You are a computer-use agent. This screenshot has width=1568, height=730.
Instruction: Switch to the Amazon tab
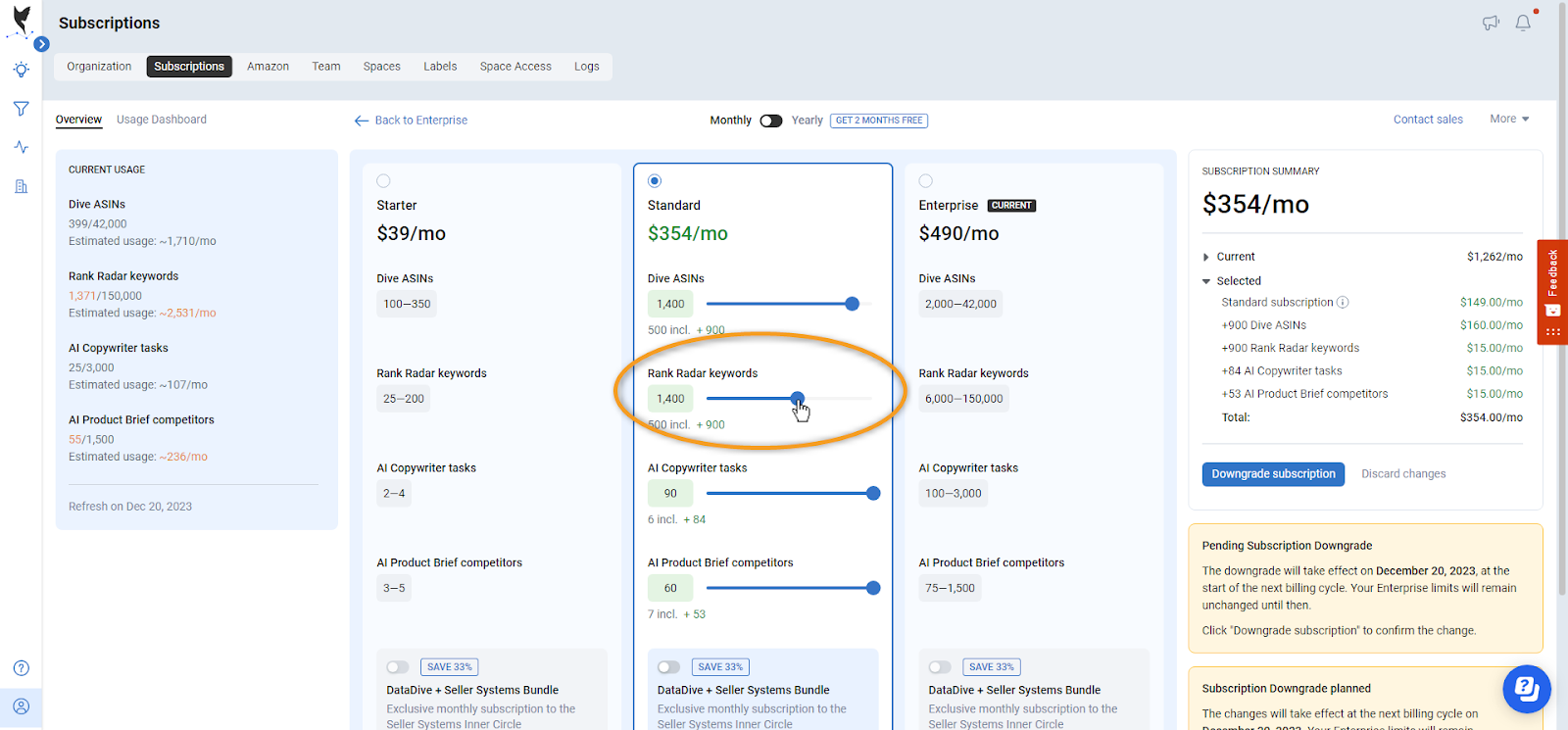[x=268, y=67]
